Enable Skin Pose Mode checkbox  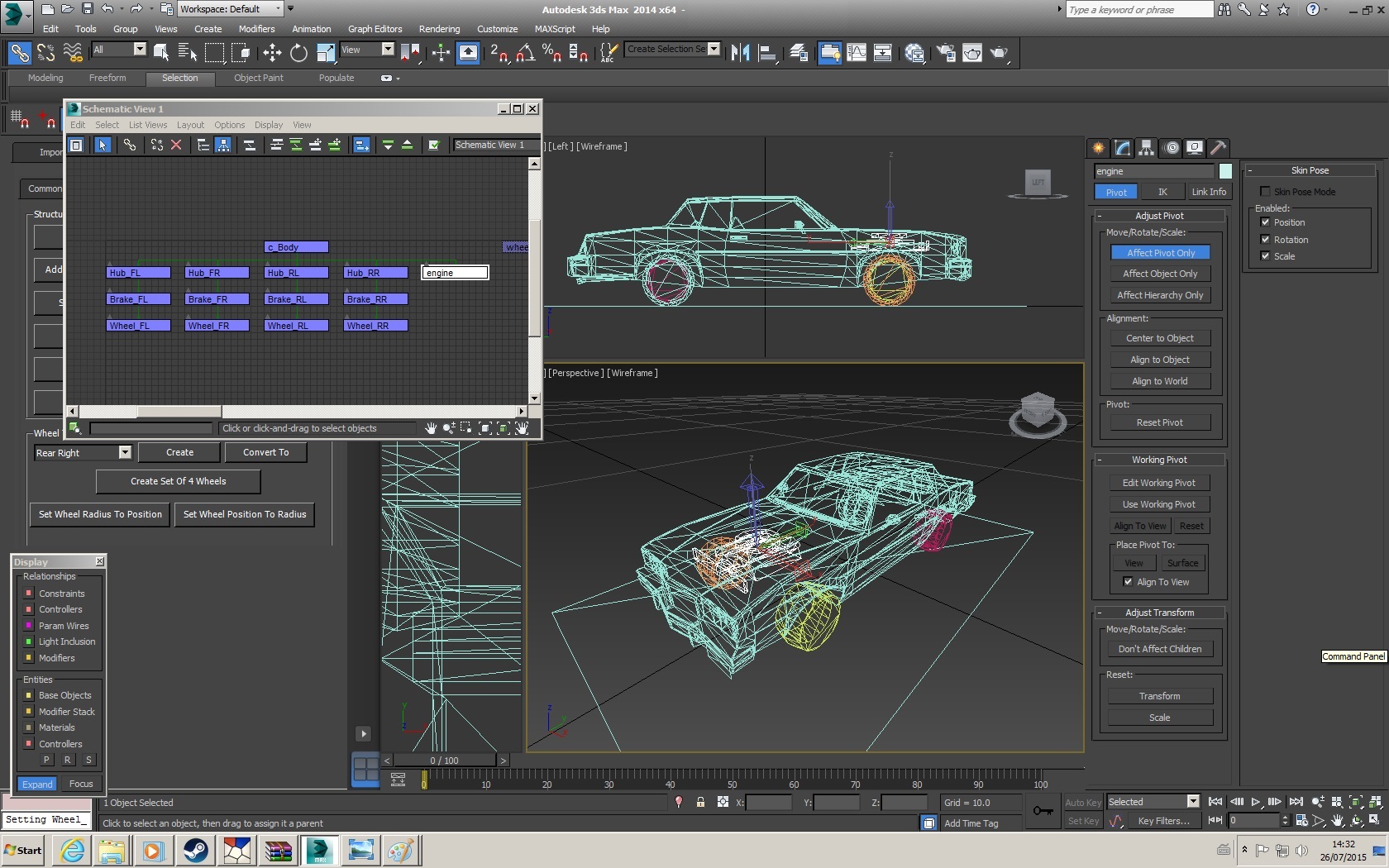[1265, 192]
